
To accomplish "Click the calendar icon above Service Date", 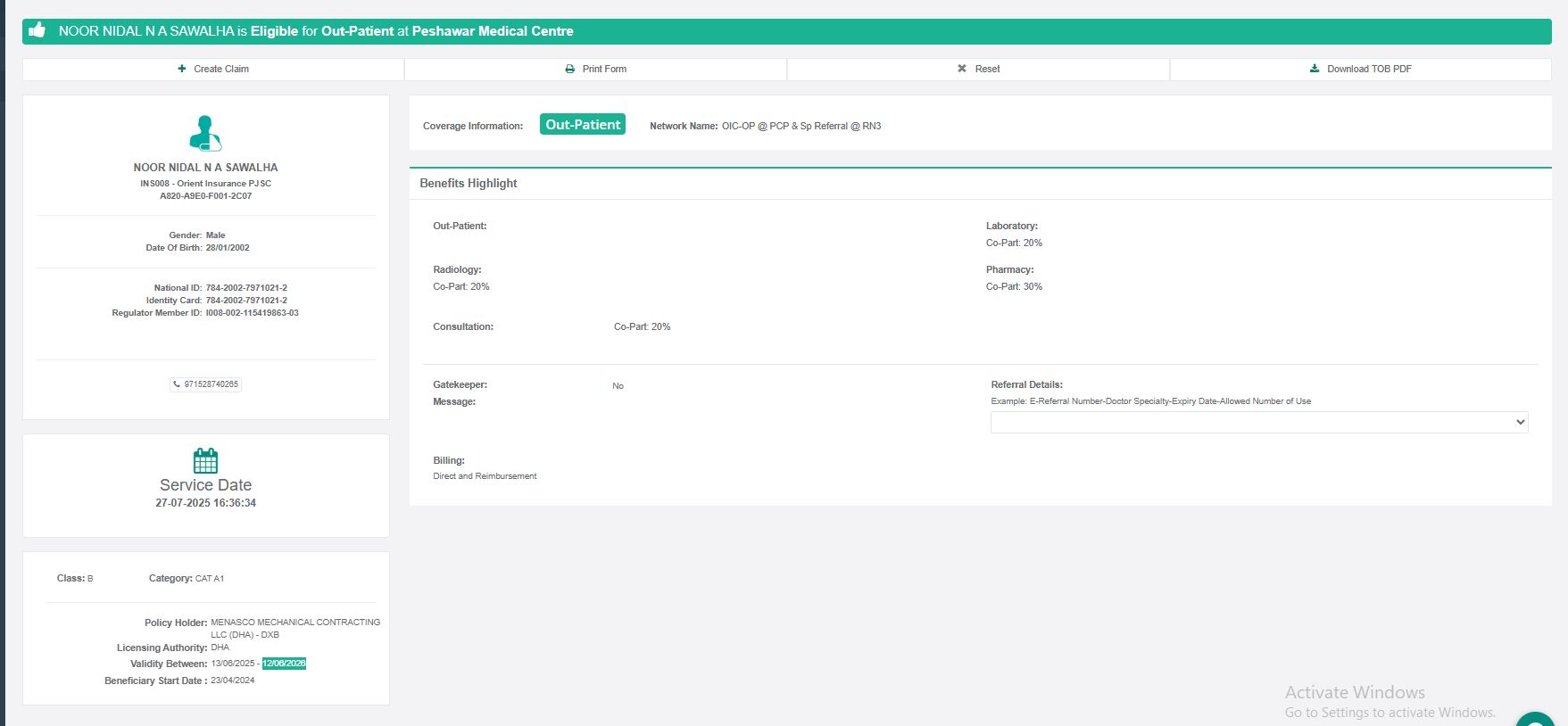I will click(x=205, y=460).
